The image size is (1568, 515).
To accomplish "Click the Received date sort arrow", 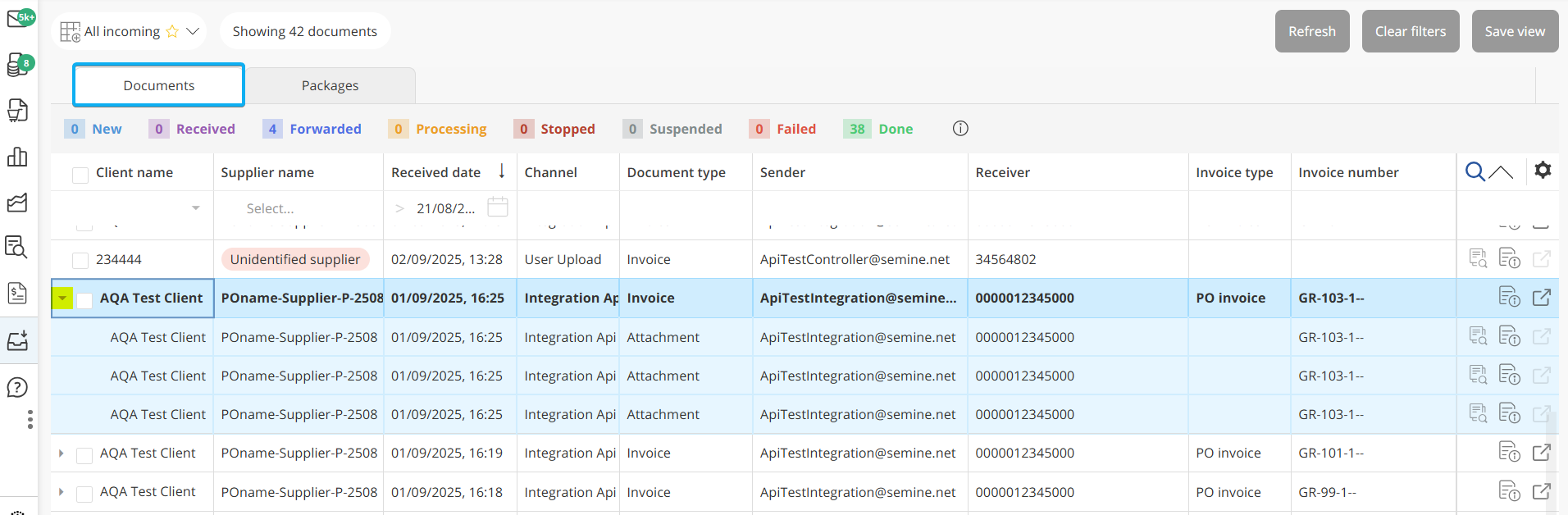I will click(502, 171).
